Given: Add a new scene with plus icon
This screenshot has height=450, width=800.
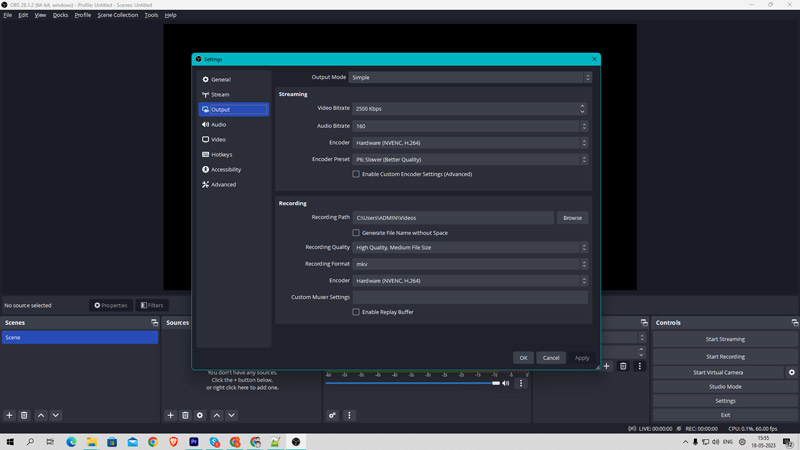Looking at the screenshot, I should [9, 415].
